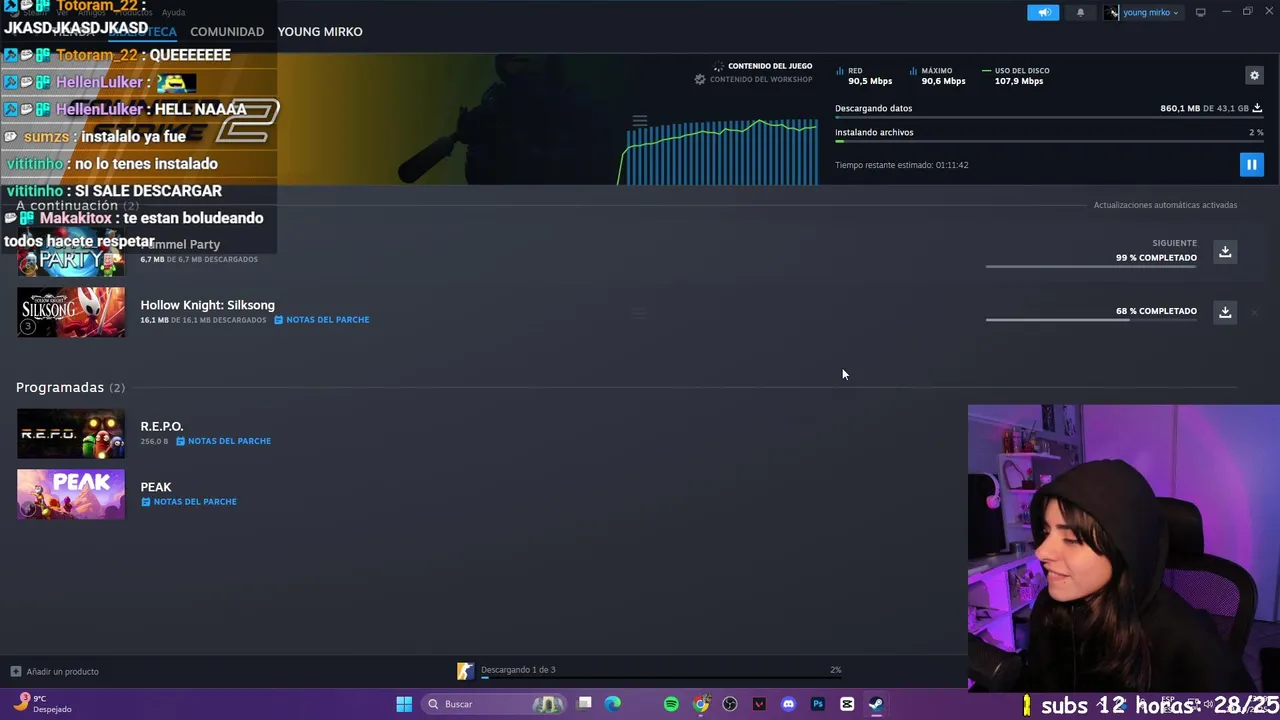Image resolution: width=1280 pixels, height=720 pixels.
Task: Open notifications bell
Action: [1080, 12]
